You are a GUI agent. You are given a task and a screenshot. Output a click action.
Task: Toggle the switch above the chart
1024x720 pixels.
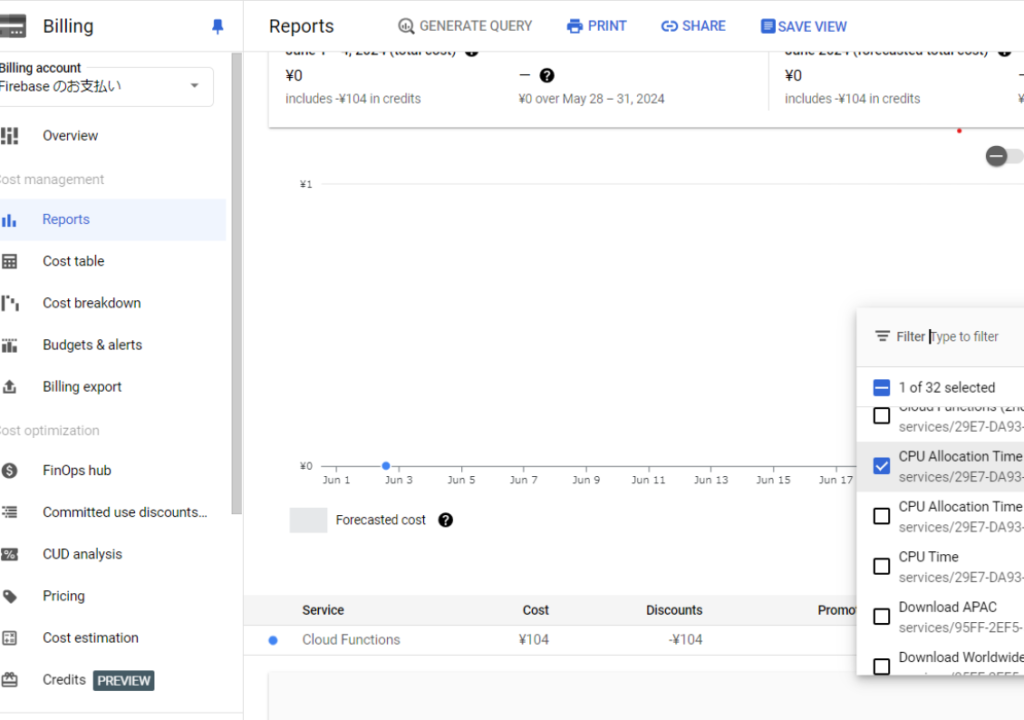[x=1003, y=156]
